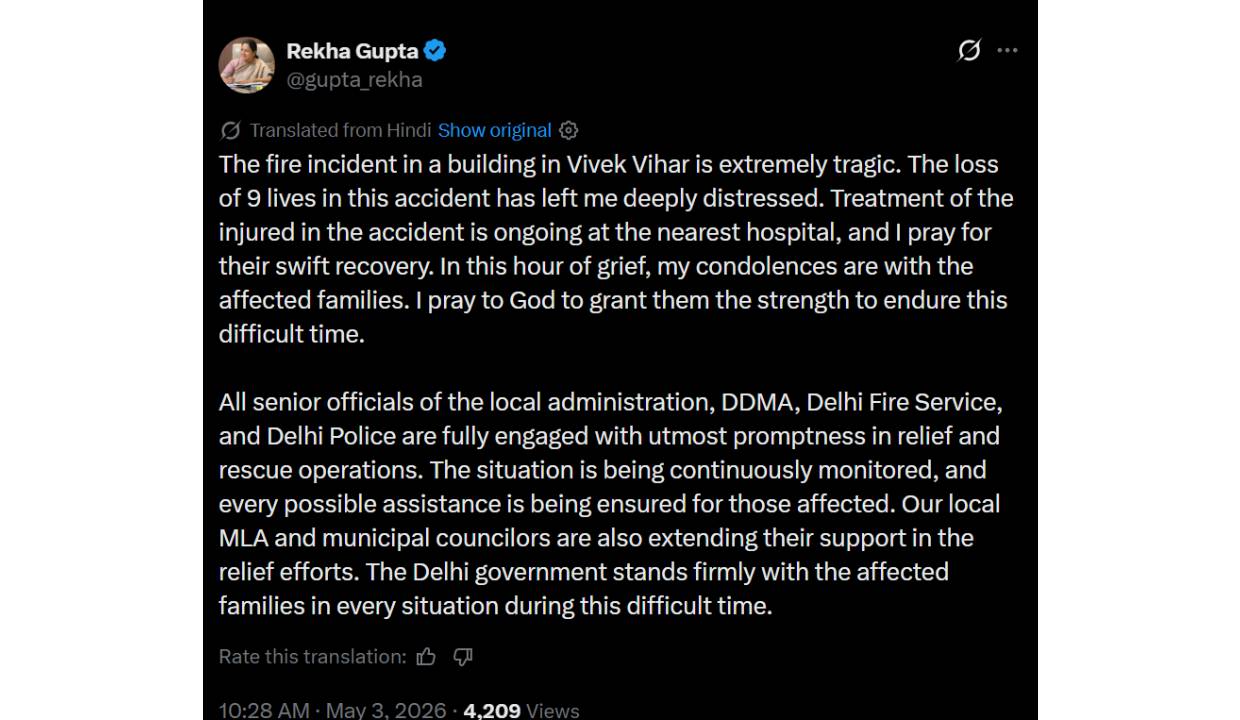Open Rekha Gupta's profile picture
Viewport: 1240px width, 720px height.
pos(246,65)
